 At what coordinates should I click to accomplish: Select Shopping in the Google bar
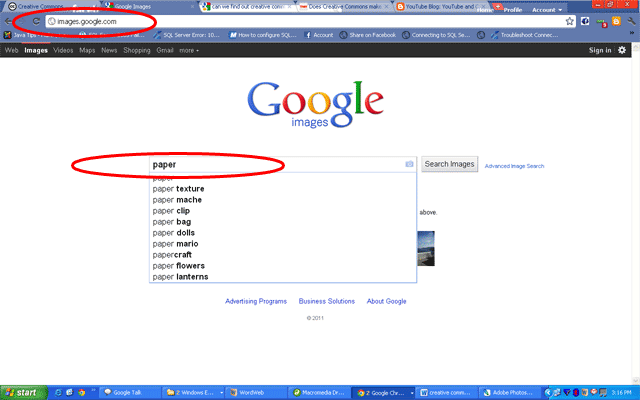(x=137, y=50)
